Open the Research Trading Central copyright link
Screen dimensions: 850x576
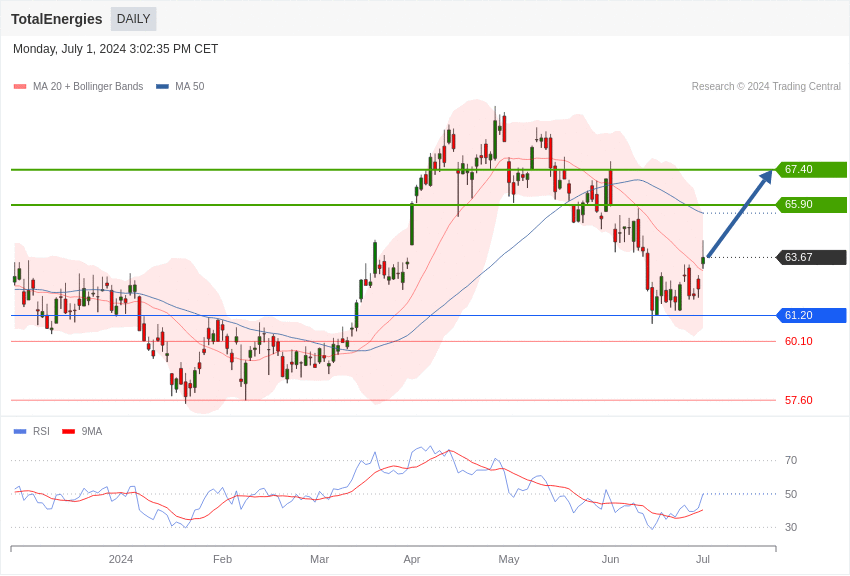766,87
